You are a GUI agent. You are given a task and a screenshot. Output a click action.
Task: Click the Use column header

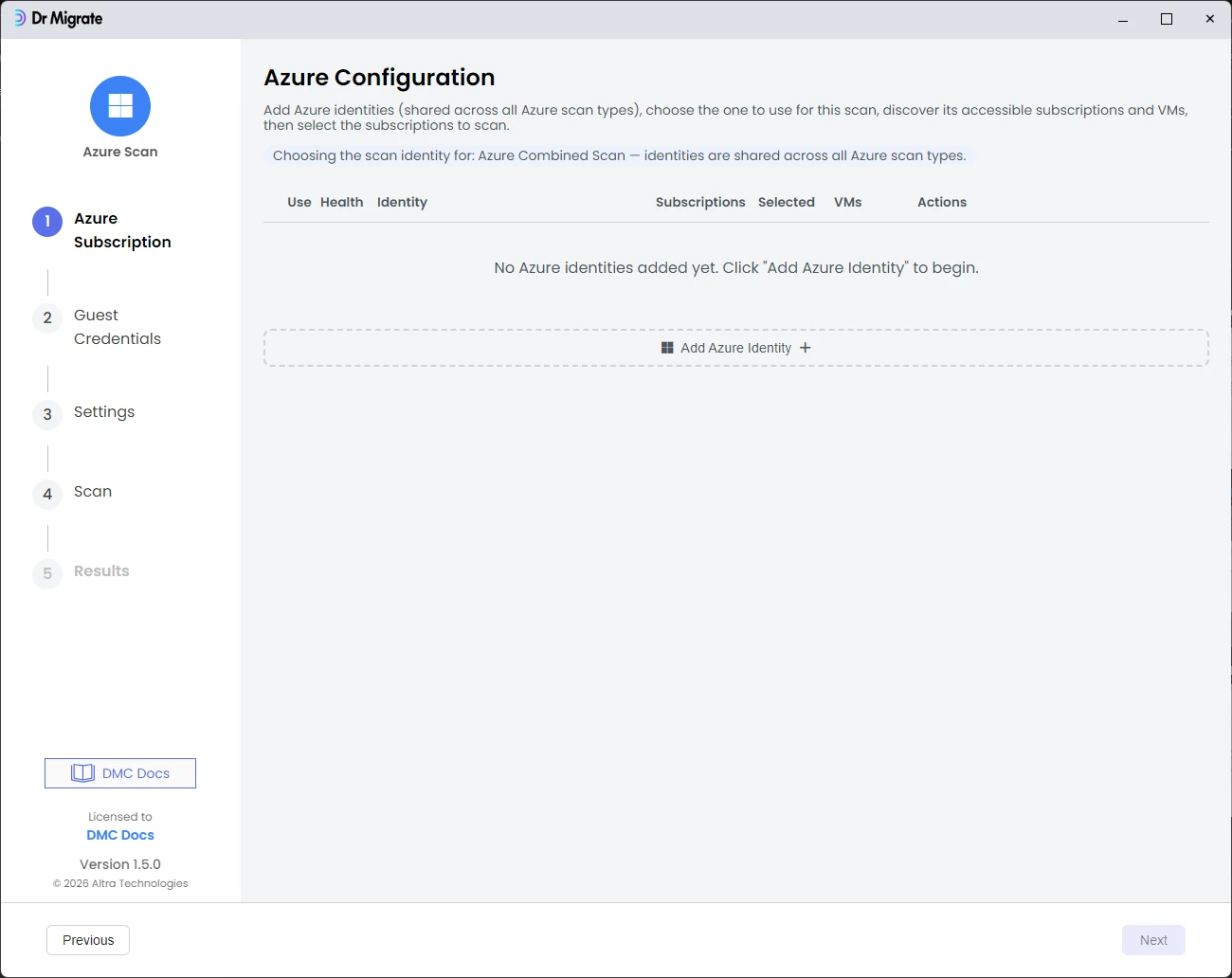(299, 202)
